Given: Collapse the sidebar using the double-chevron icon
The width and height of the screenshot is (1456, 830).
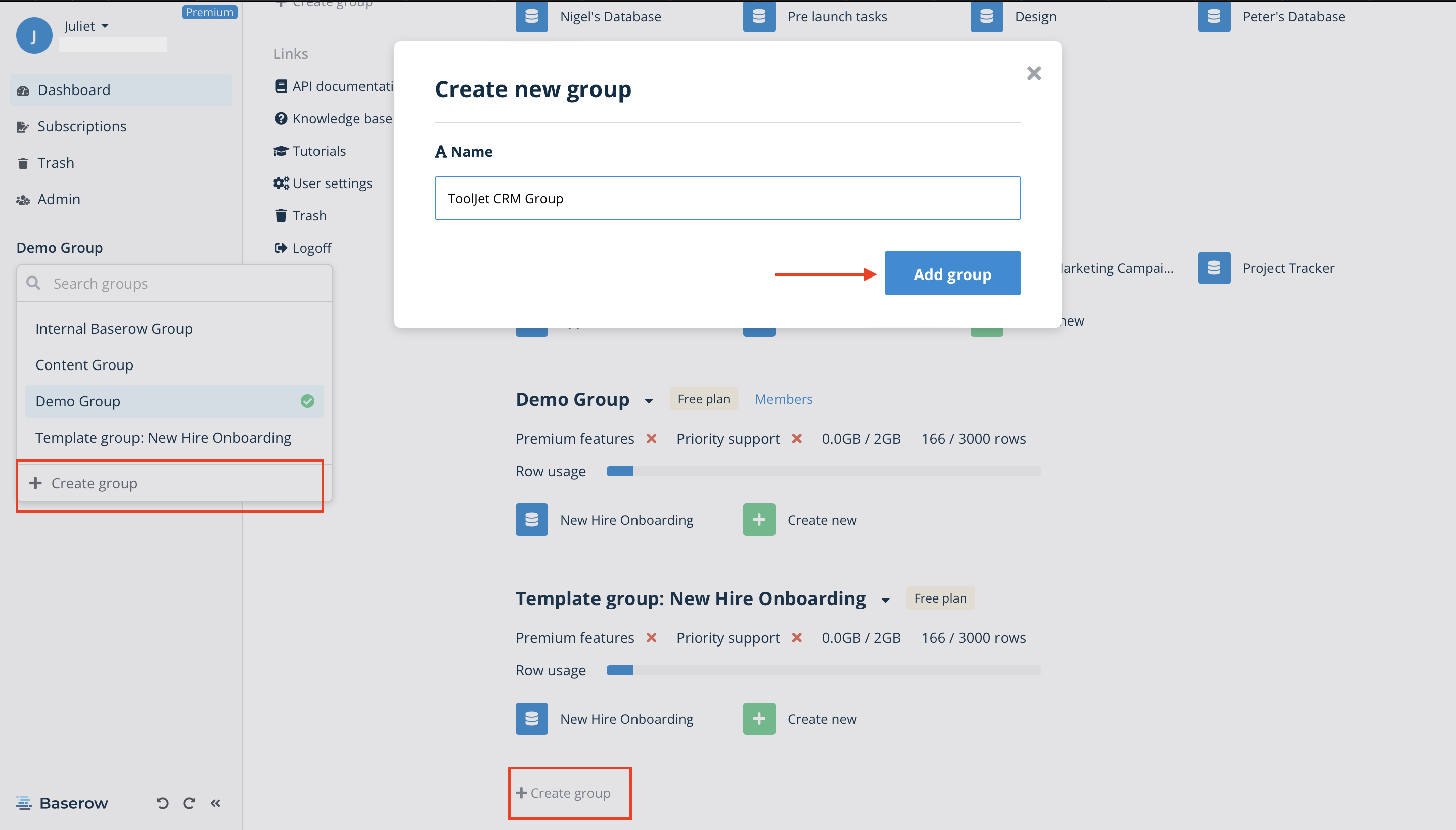Looking at the screenshot, I should pos(215,803).
